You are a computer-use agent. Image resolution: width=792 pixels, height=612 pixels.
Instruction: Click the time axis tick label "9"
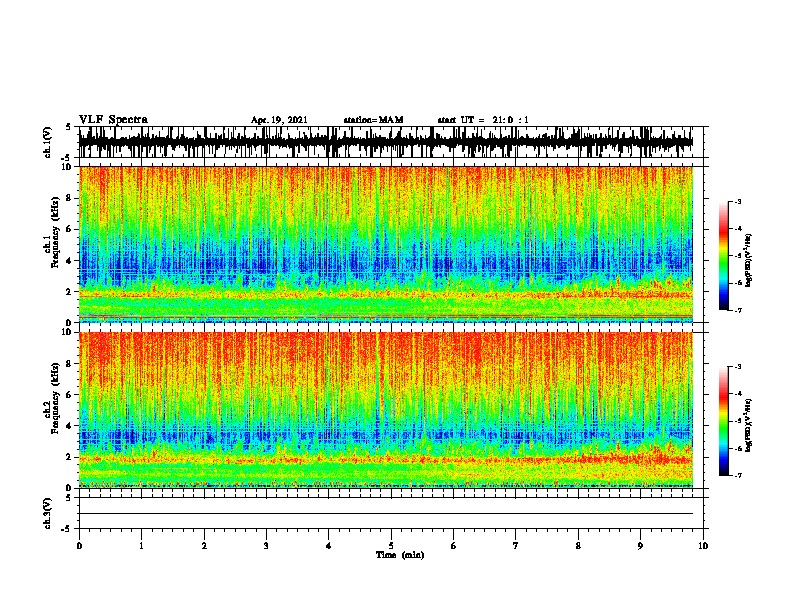640,546
